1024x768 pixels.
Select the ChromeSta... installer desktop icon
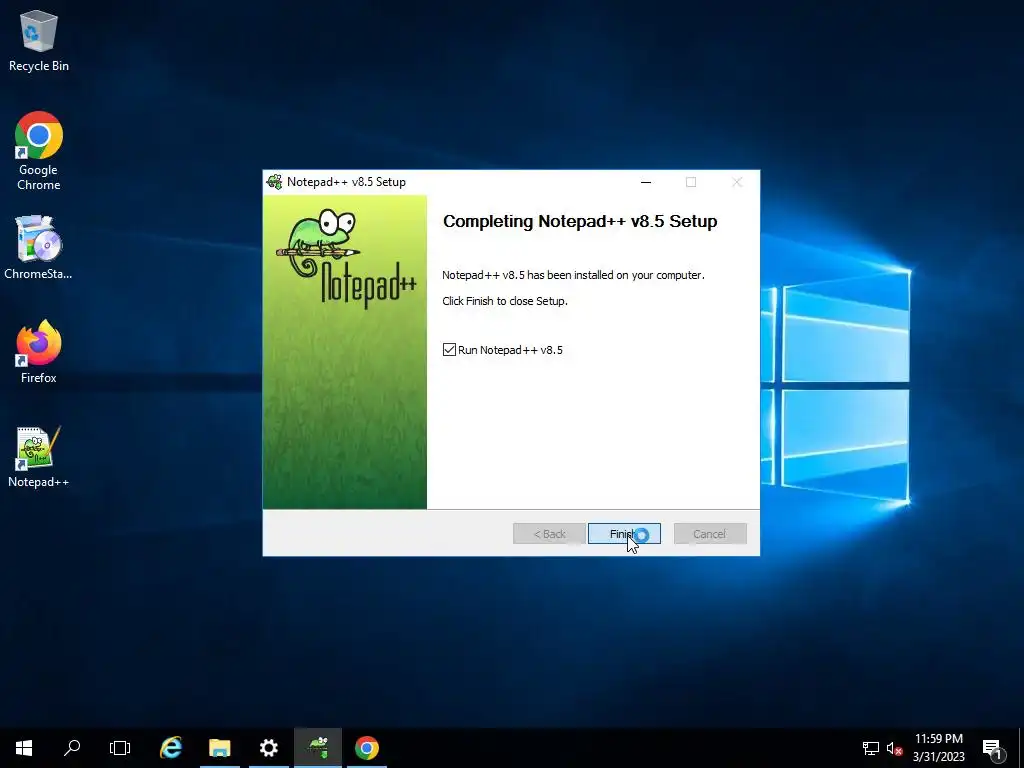coord(39,248)
